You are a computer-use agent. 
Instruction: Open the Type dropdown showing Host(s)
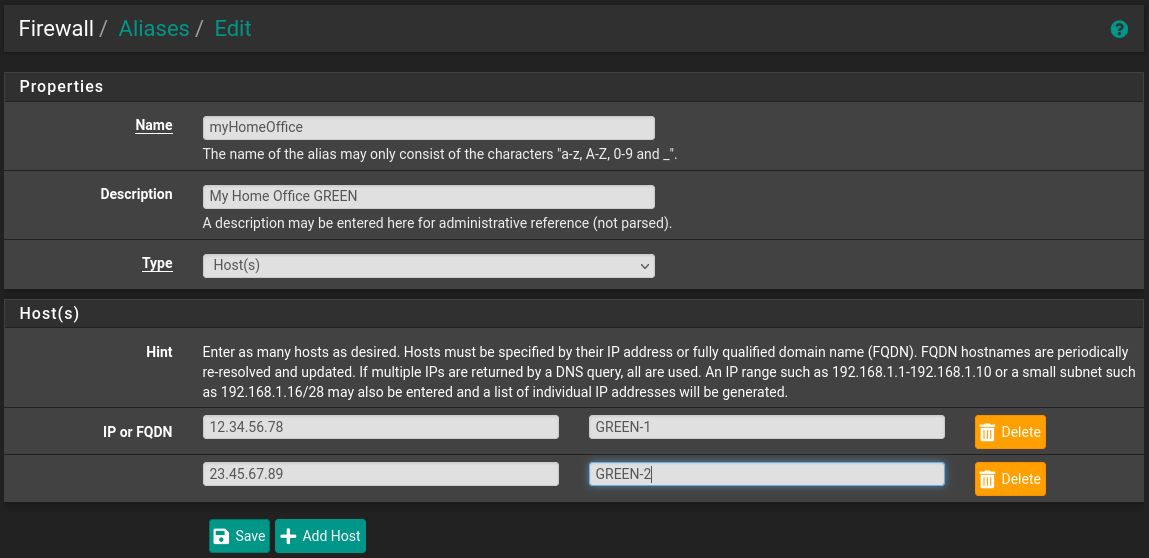pos(428,266)
